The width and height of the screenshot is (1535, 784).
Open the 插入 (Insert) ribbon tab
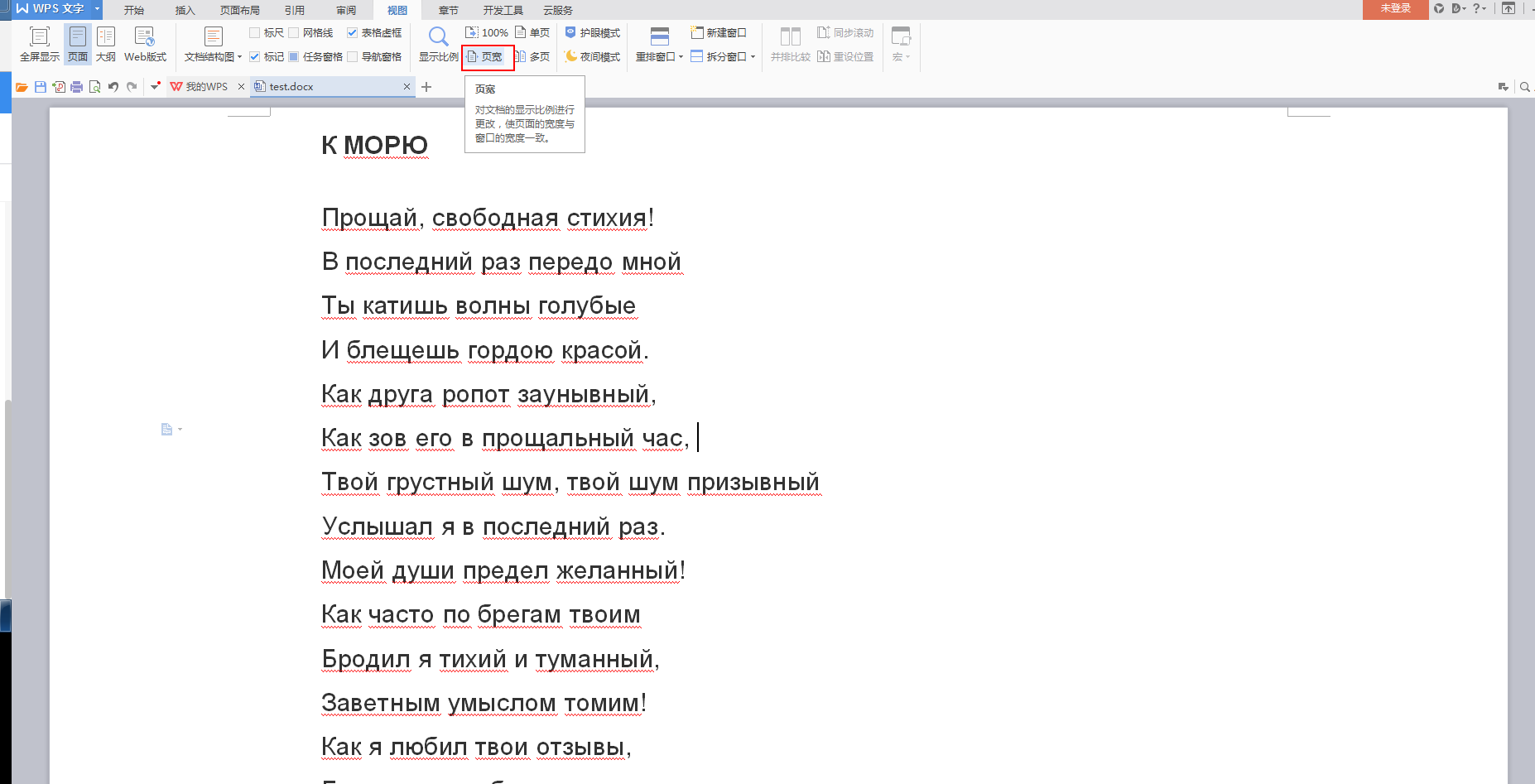185,10
